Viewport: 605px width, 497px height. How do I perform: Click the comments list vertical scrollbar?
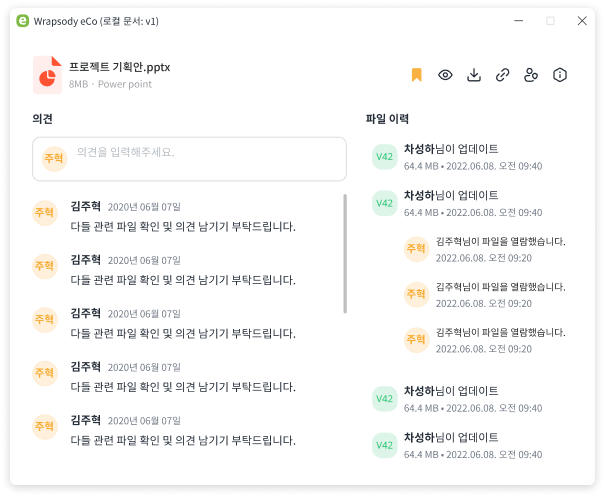coord(345,254)
